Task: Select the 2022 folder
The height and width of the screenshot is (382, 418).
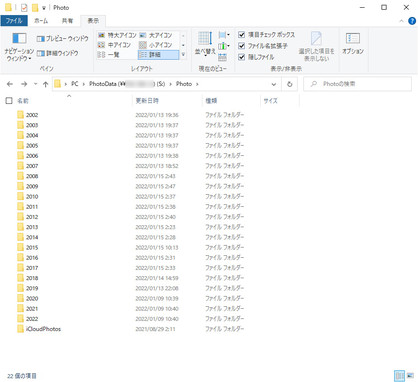Action: click(x=32, y=319)
